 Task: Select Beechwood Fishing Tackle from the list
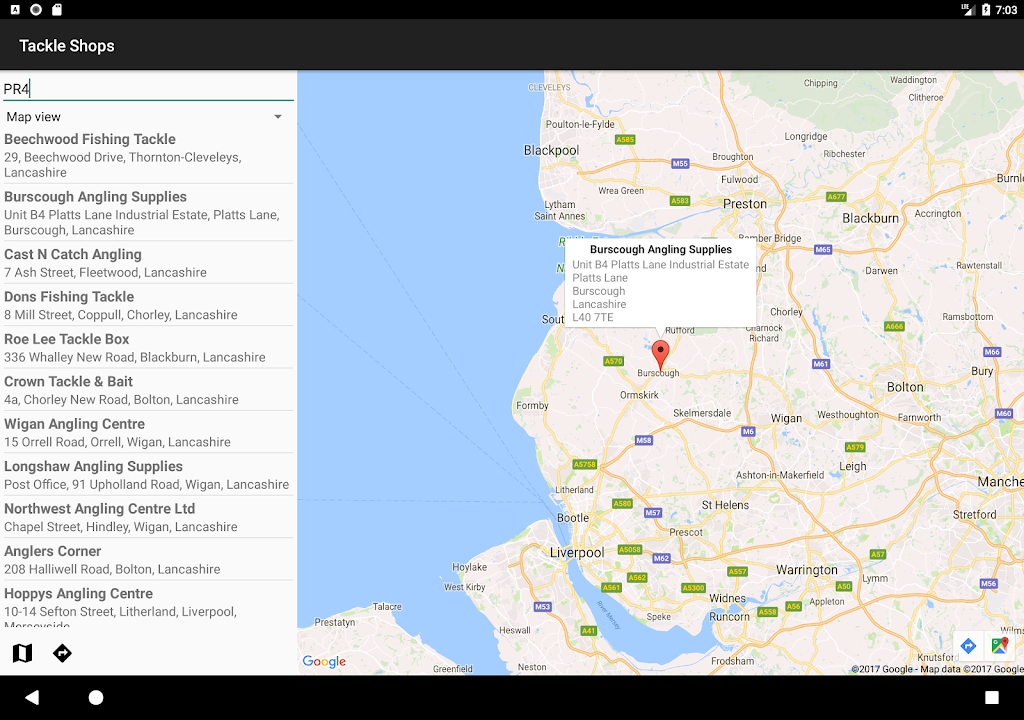pos(146,155)
